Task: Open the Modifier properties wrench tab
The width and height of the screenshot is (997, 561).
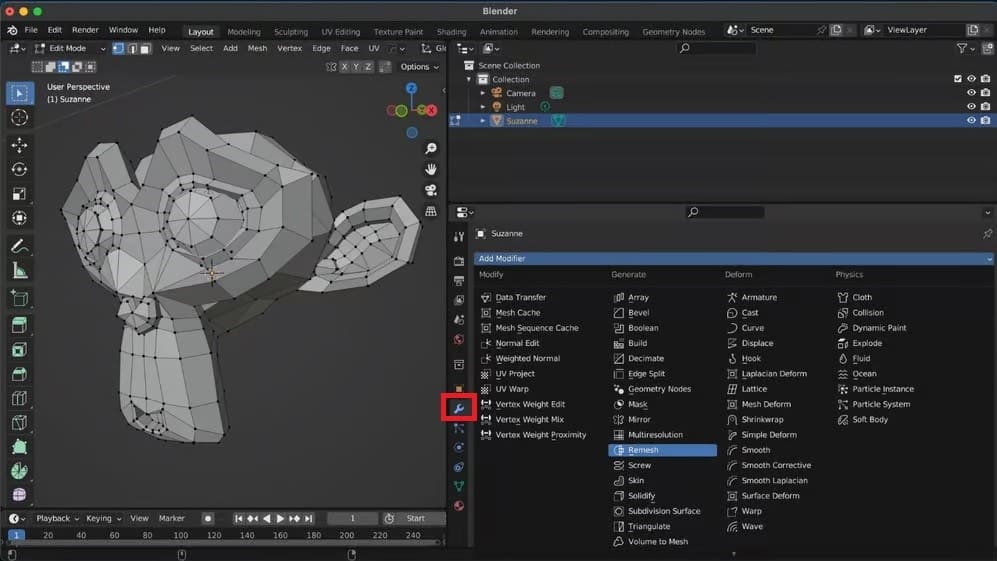Action: (458, 408)
